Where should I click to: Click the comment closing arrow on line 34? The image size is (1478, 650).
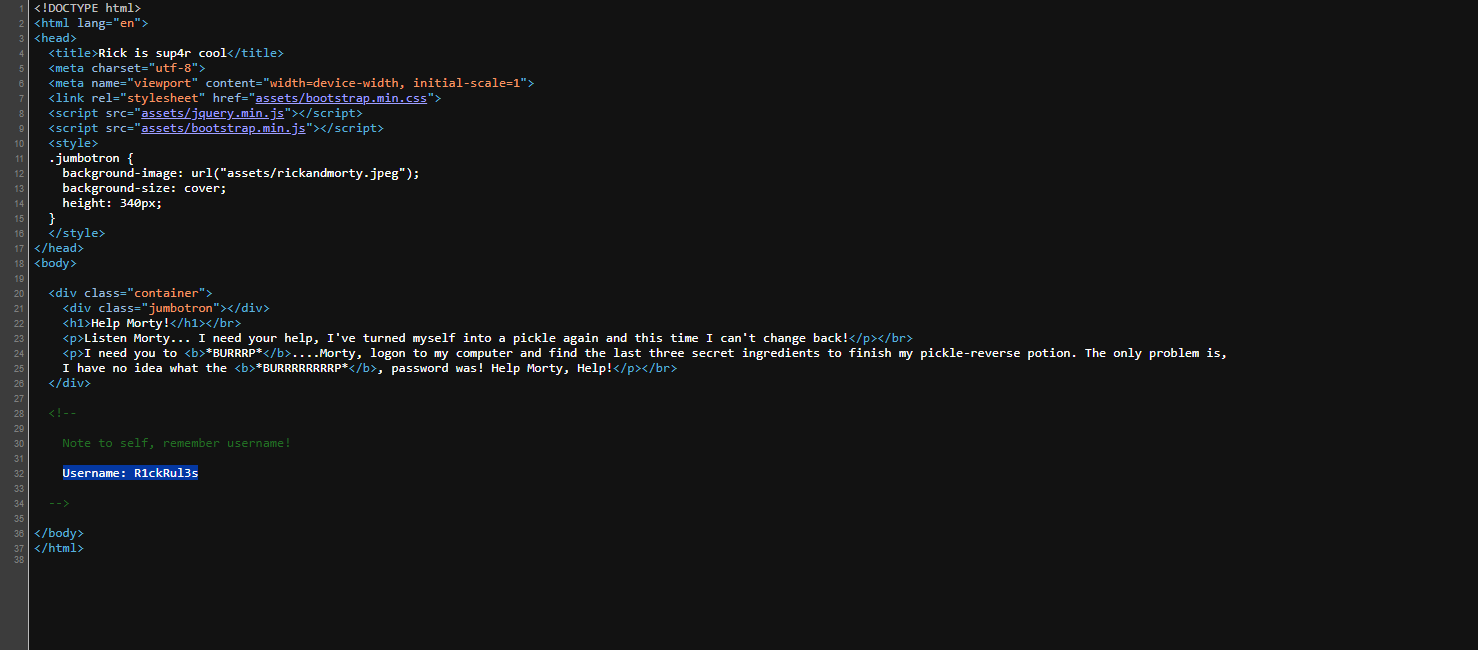click(59, 503)
